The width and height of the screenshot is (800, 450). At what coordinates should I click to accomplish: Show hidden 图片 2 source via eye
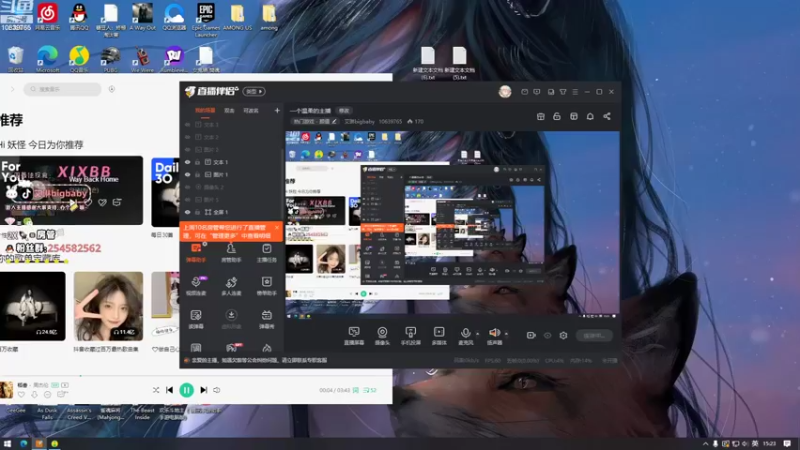point(187,149)
